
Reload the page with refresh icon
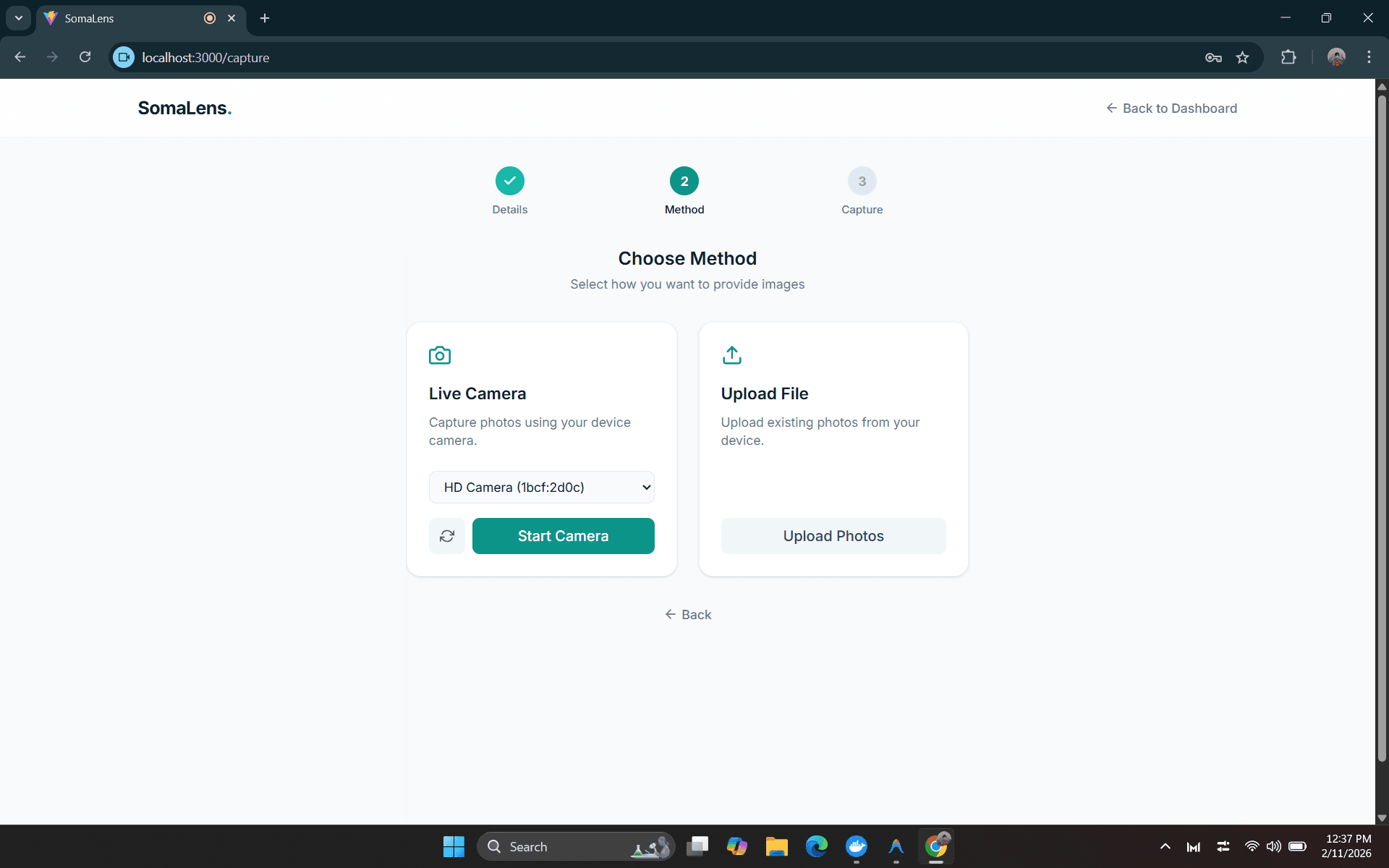85,57
